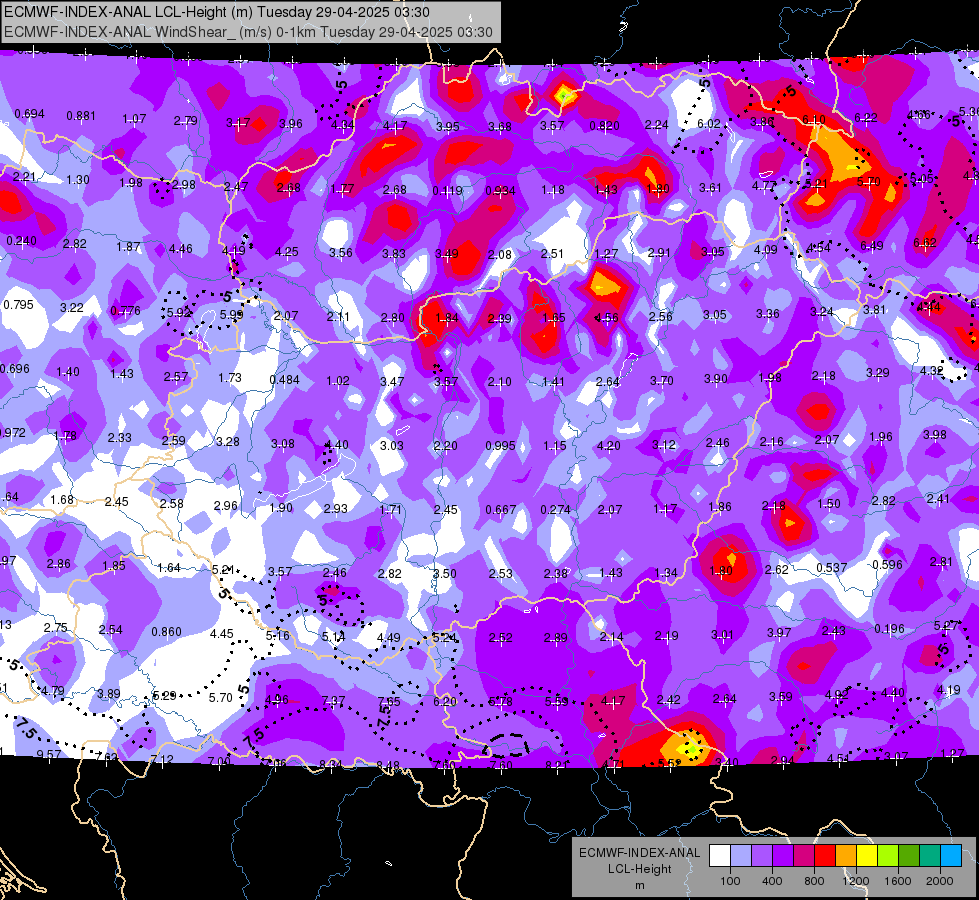Viewport: 979px width, 900px height.
Task: Click the wind shear value 4.56
Action: pyautogui.click(x=606, y=317)
